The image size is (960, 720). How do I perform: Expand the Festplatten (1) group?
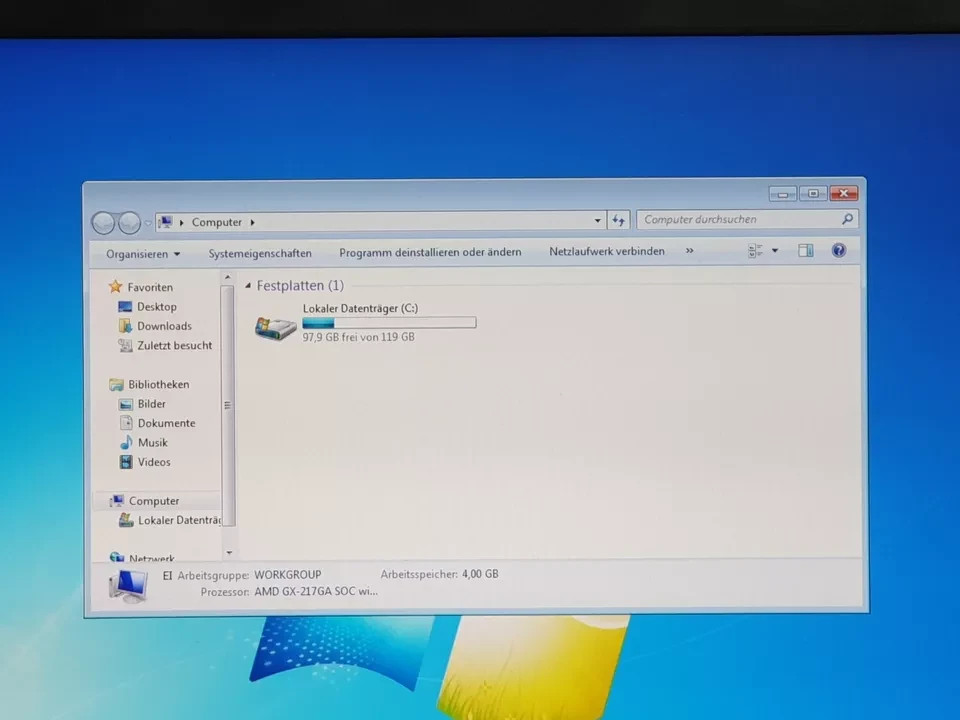pos(248,285)
